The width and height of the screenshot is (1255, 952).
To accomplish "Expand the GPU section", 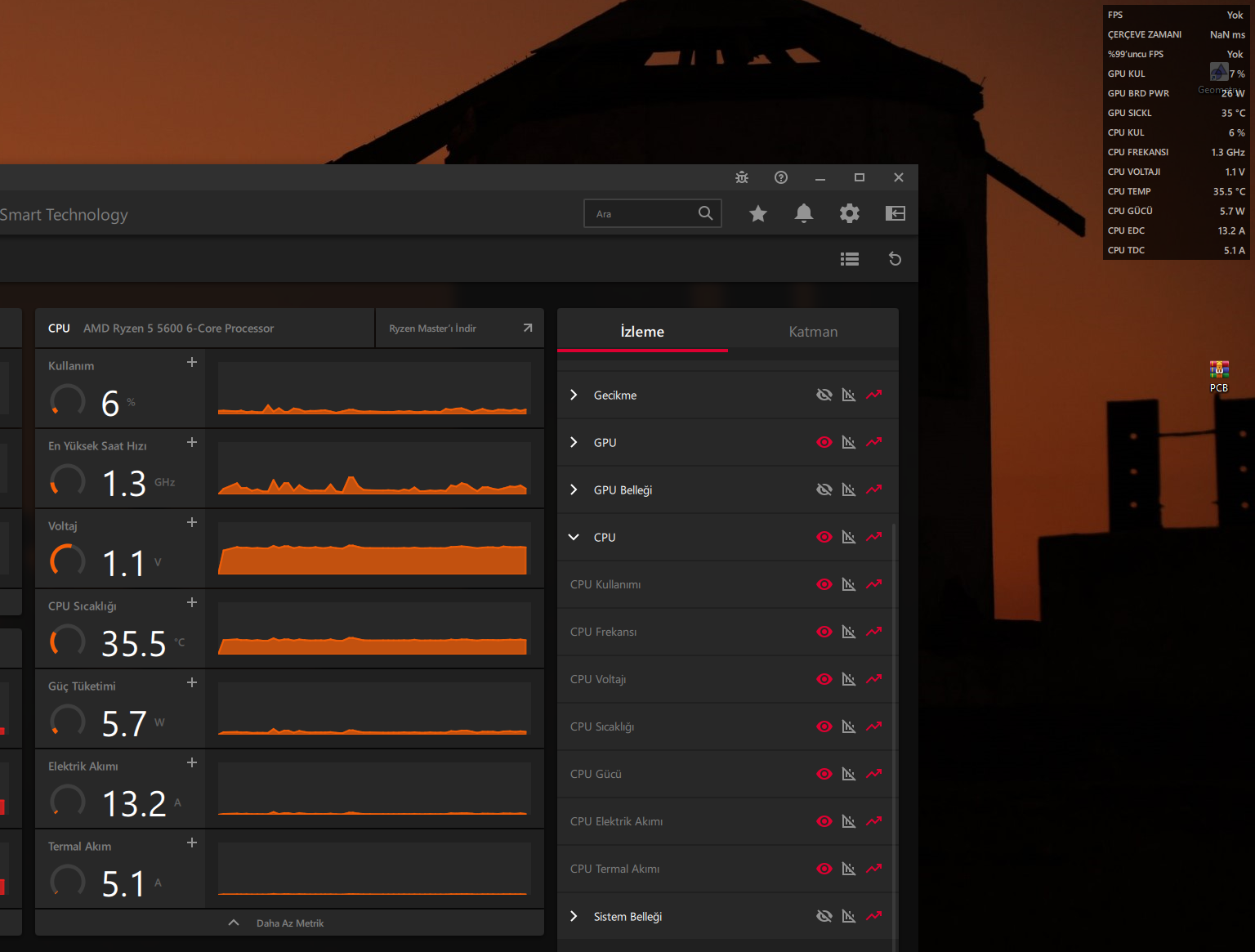I will [x=574, y=442].
